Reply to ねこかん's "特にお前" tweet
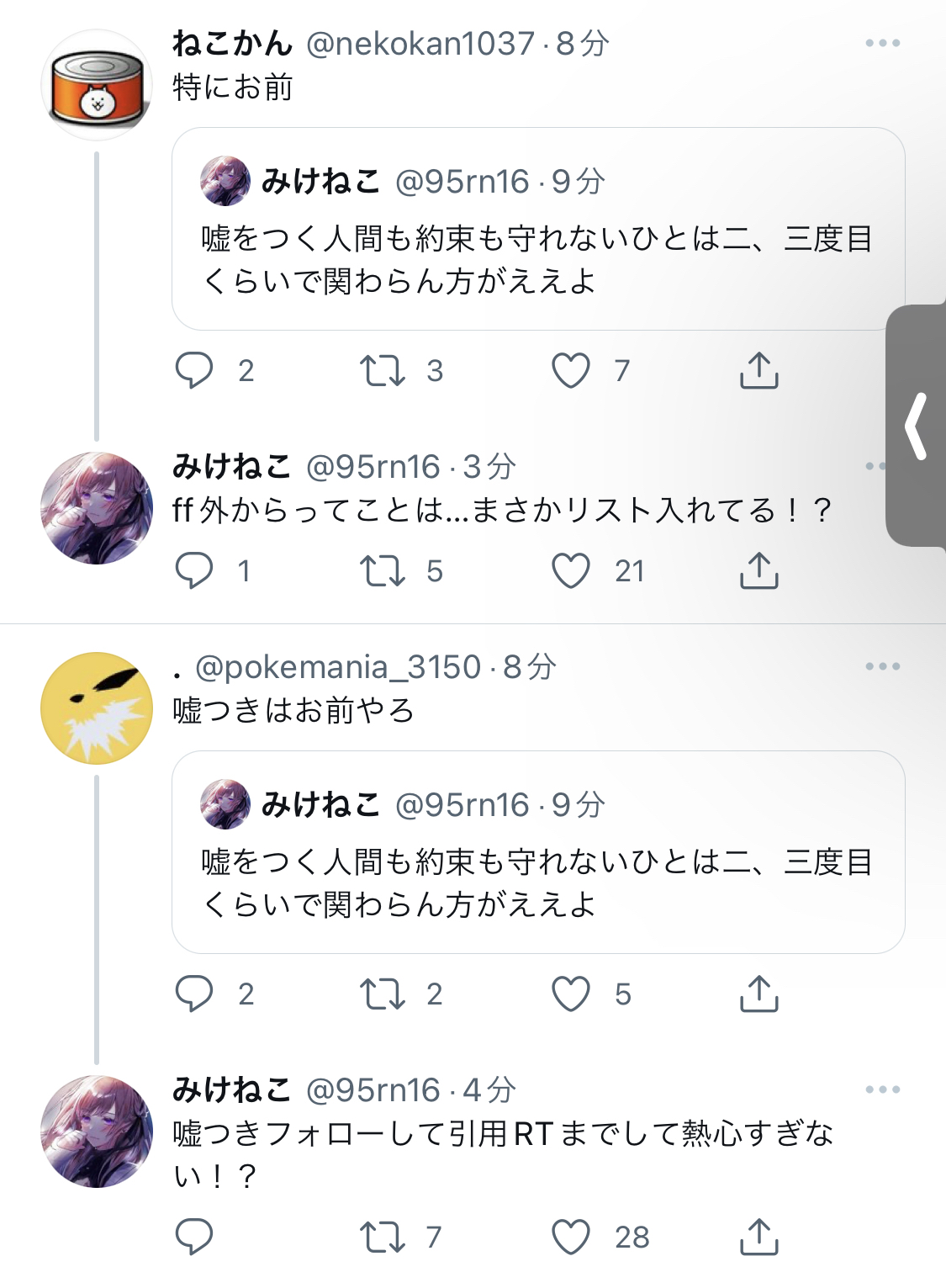Image resolution: width=946 pixels, height=1288 pixels. click(194, 370)
